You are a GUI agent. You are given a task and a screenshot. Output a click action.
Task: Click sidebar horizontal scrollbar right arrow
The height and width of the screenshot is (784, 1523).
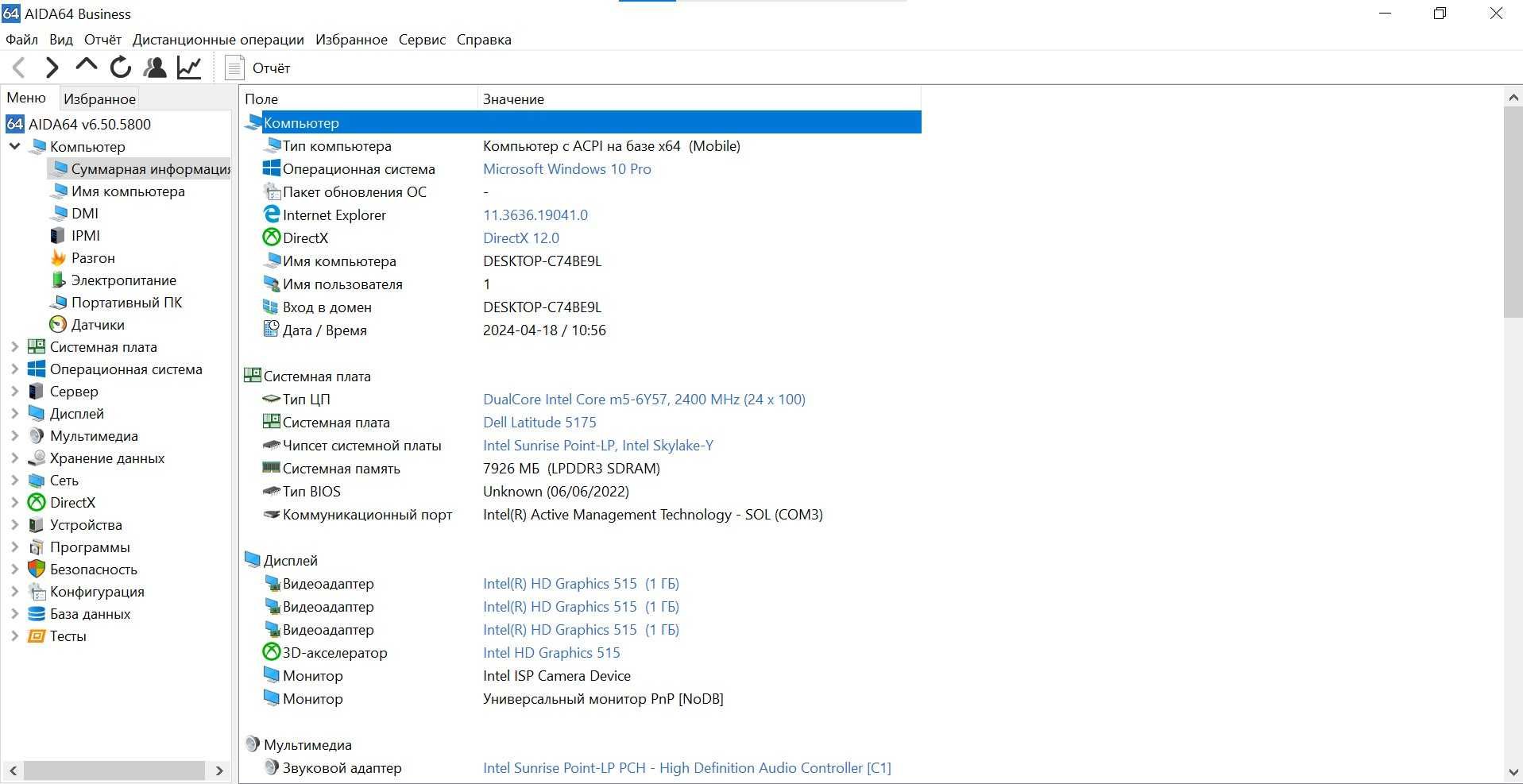click(x=219, y=770)
